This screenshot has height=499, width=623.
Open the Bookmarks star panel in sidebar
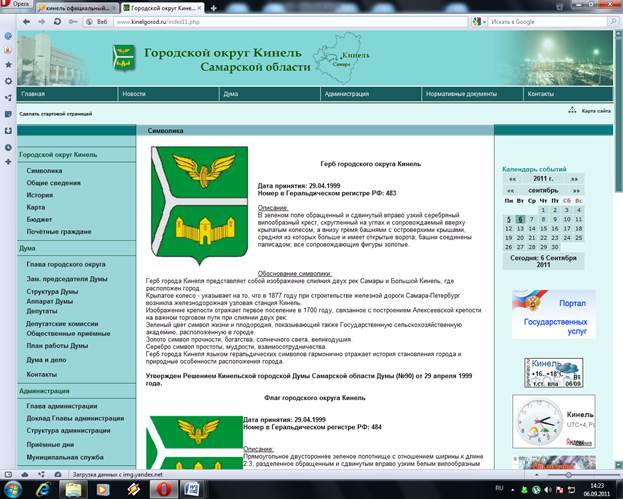(8, 64)
